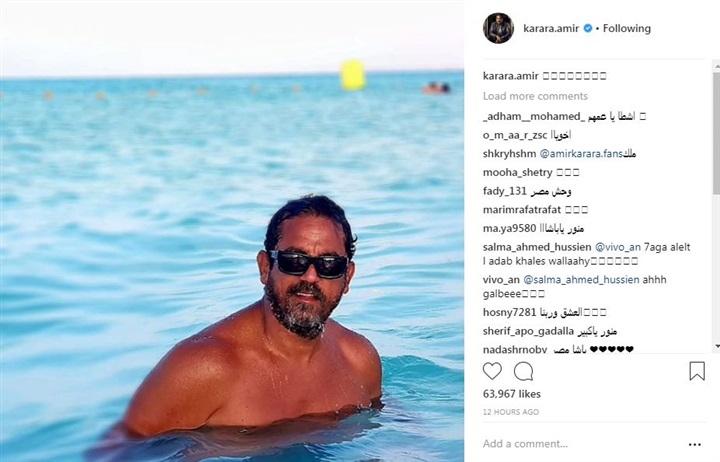Image resolution: width=720 pixels, height=462 pixels.
Task: Open commenter fady_131's profile
Action: click(504, 191)
